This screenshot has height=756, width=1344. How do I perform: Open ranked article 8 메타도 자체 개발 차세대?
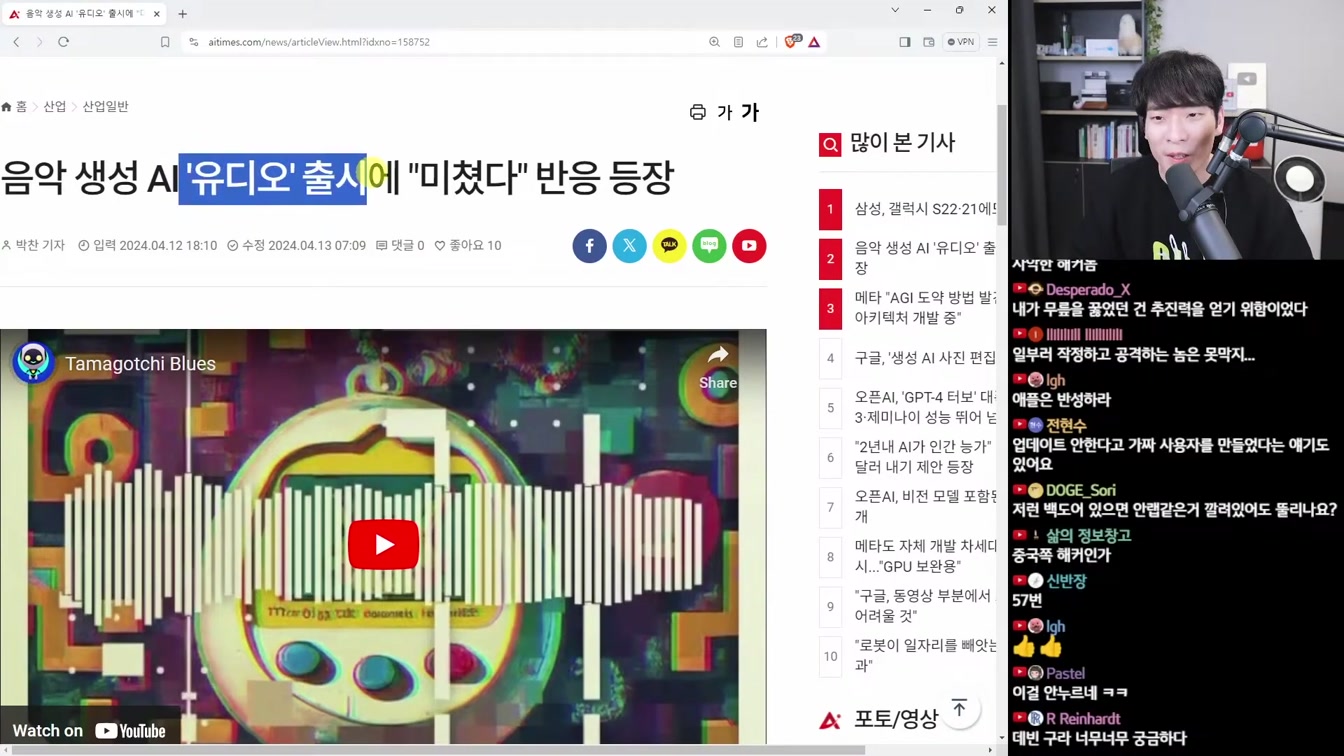[x=925, y=556]
